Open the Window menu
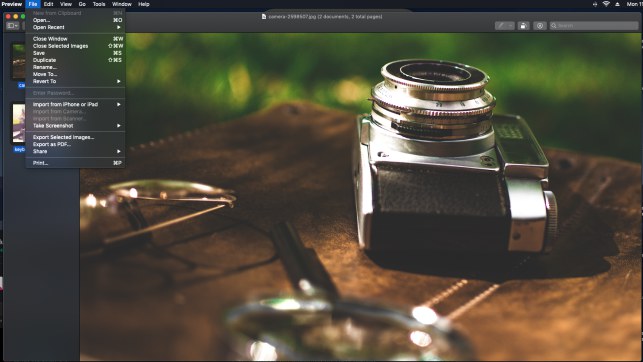The image size is (643, 362). click(x=122, y=4)
